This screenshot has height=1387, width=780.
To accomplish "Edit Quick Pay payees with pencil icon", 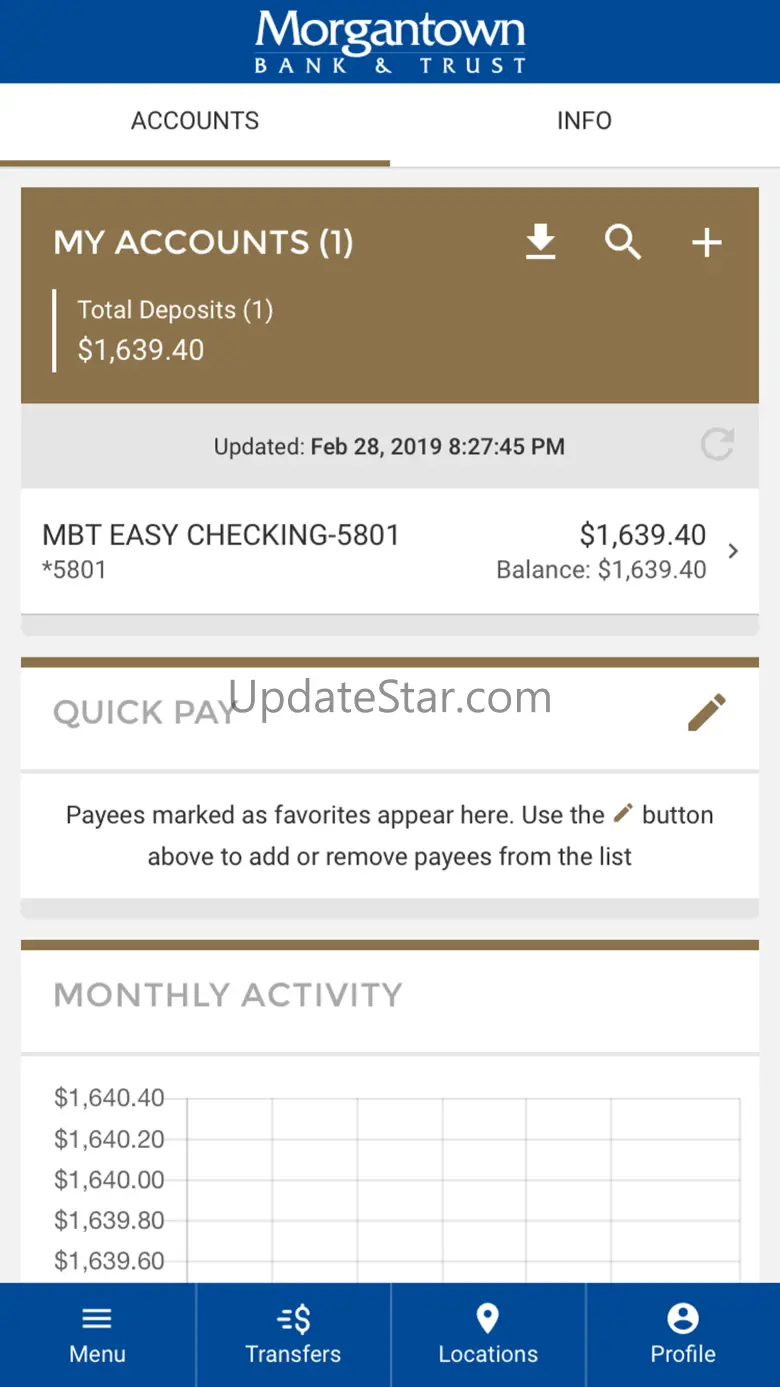I will (706, 713).
